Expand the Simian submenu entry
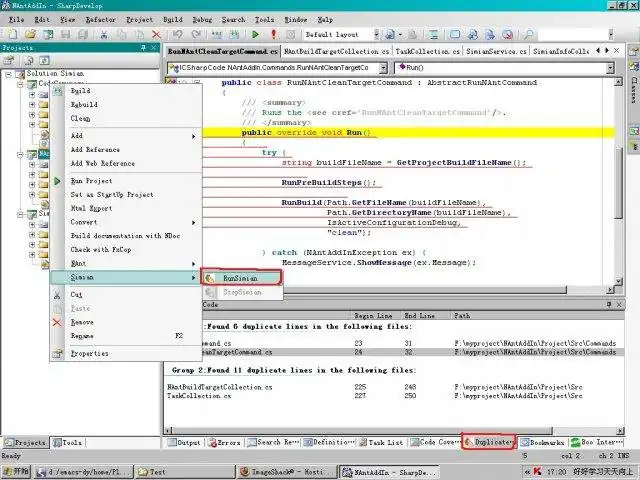The height and width of the screenshot is (480, 640). pos(125,278)
